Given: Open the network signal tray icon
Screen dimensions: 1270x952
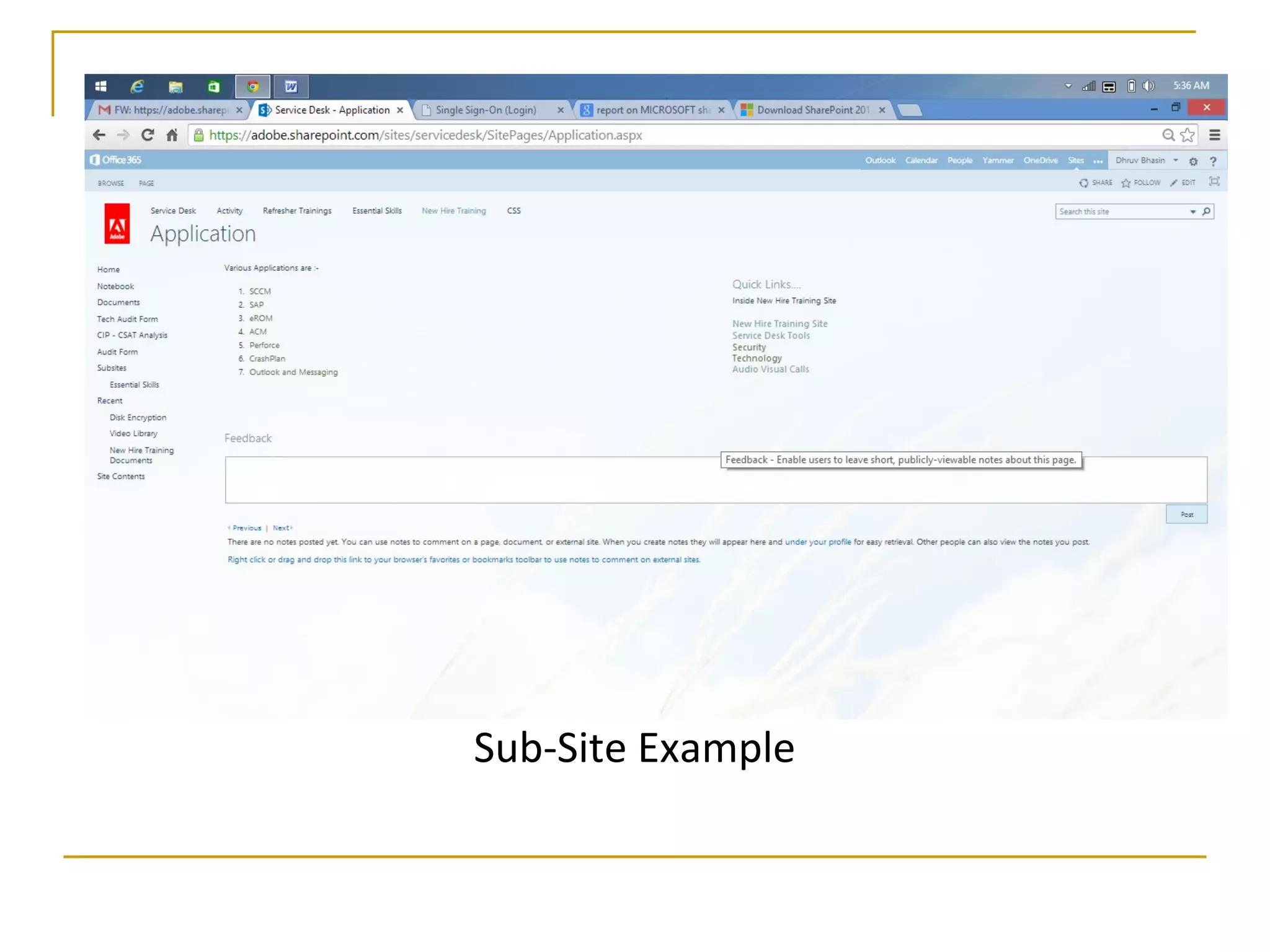Looking at the screenshot, I should [1089, 86].
